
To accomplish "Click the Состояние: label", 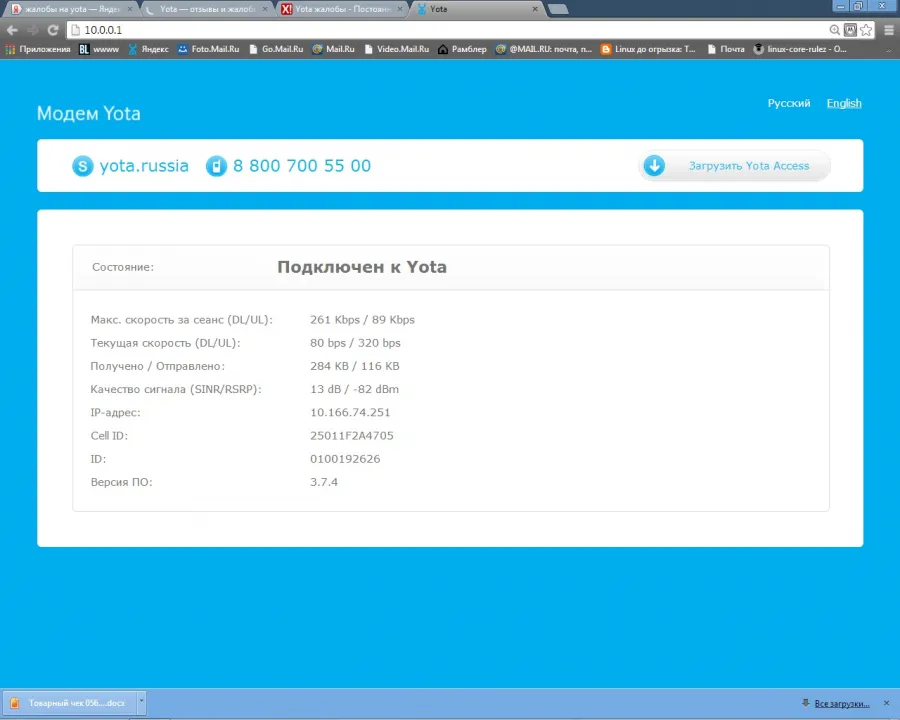I will coord(123,267).
